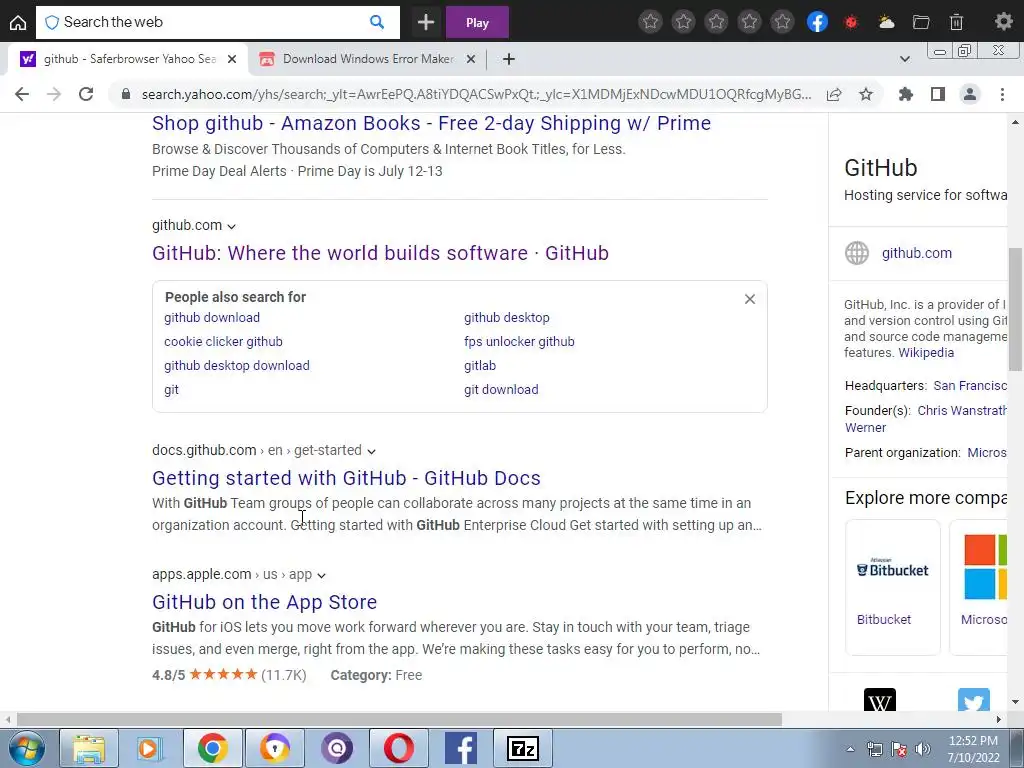Open settings gear in top toolbar
This screenshot has height=768, width=1024.
pyautogui.click(x=1004, y=22)
